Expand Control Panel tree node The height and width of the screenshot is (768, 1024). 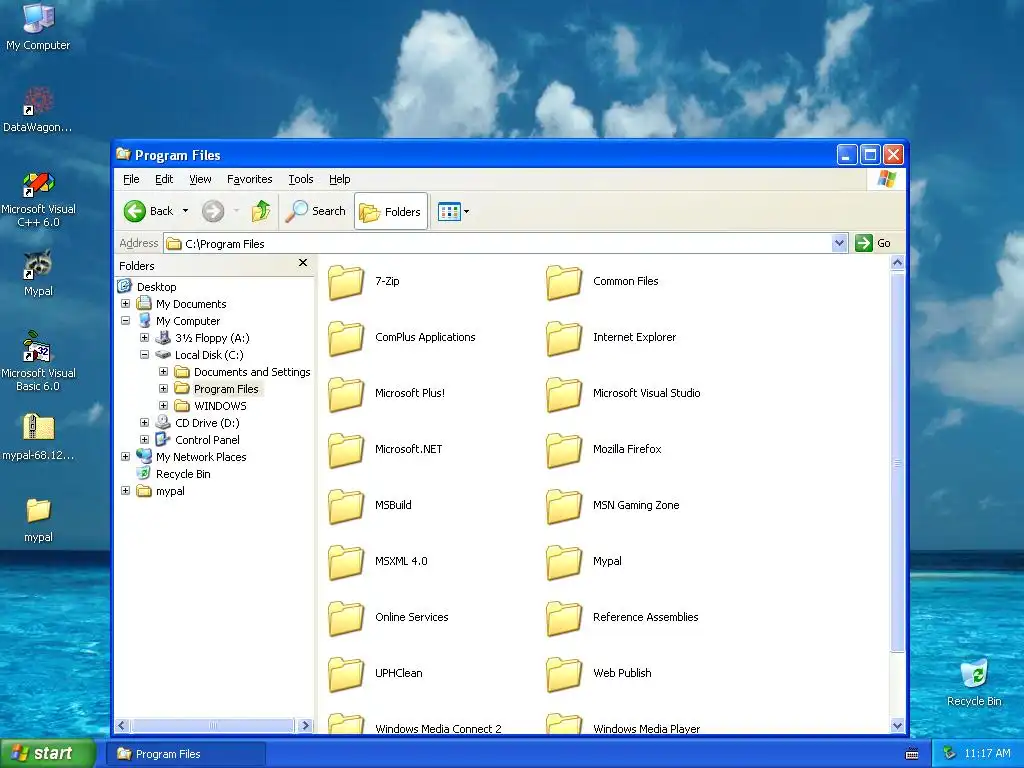144,440
